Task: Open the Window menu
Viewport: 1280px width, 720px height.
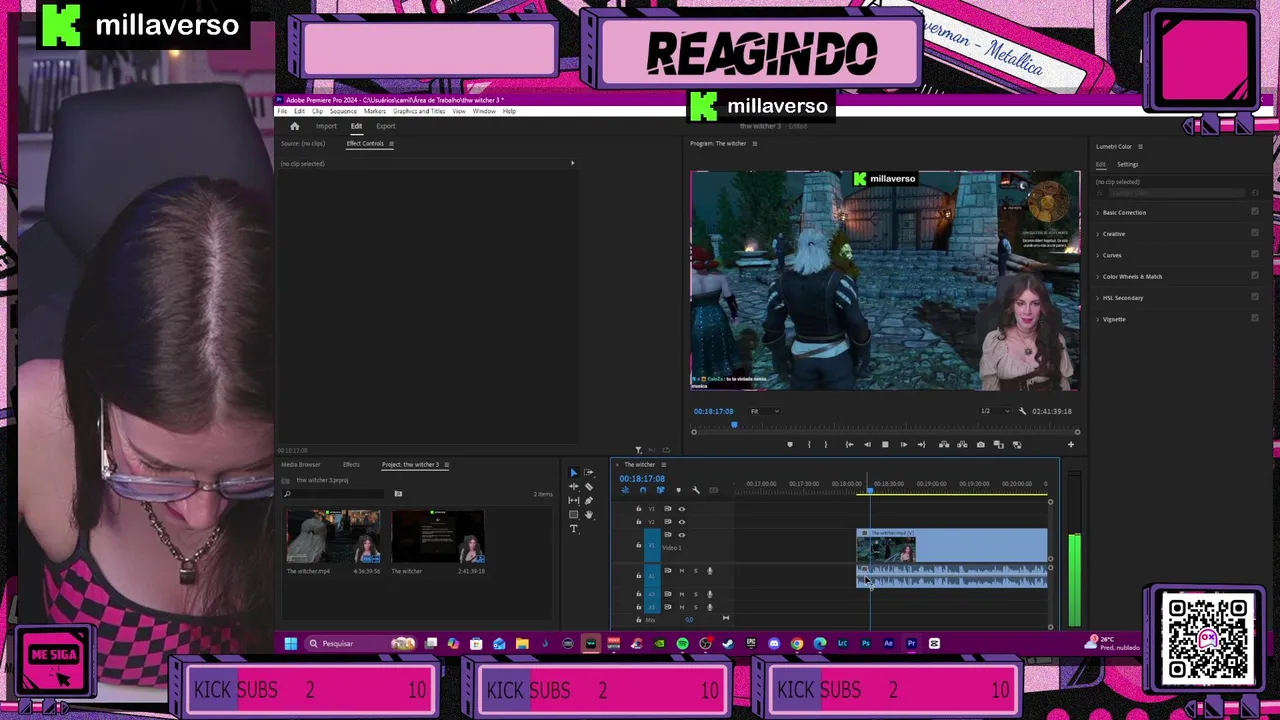Action: 484,111
